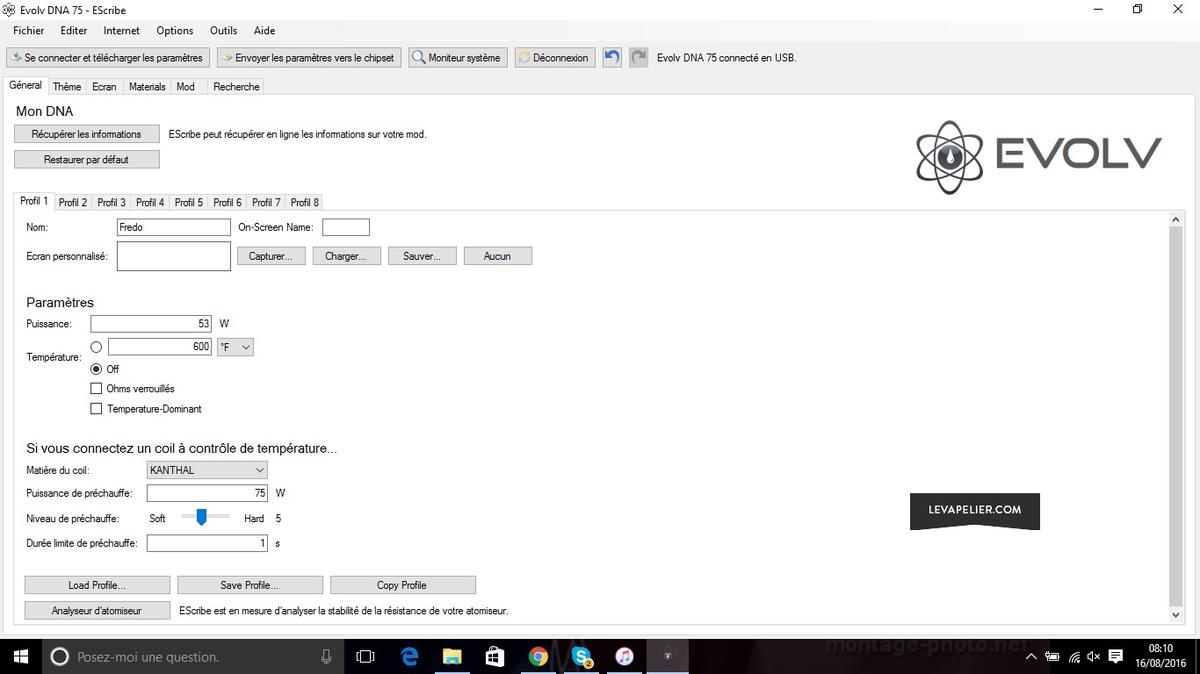The width and height of the screenshot is (1200, 674).
Task: Select the Profil 3 tab
Action: point(112,203)
